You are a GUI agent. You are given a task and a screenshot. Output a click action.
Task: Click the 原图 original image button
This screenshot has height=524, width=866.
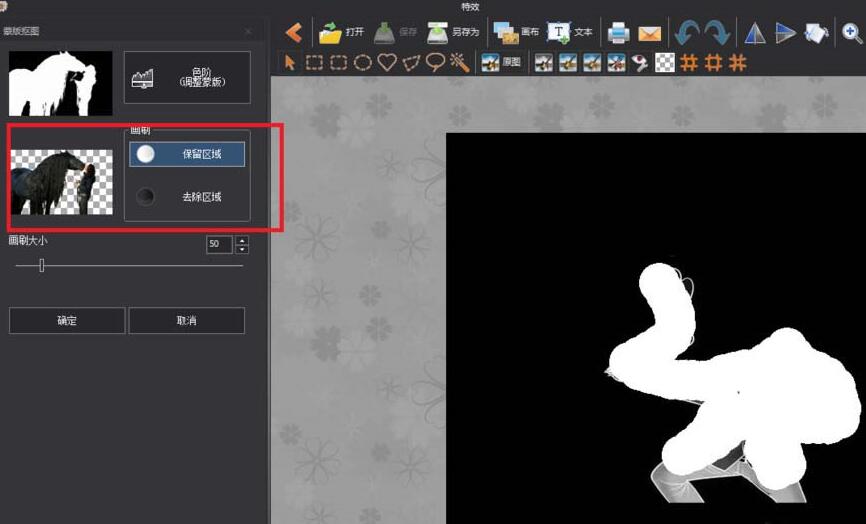coord(501,62)
